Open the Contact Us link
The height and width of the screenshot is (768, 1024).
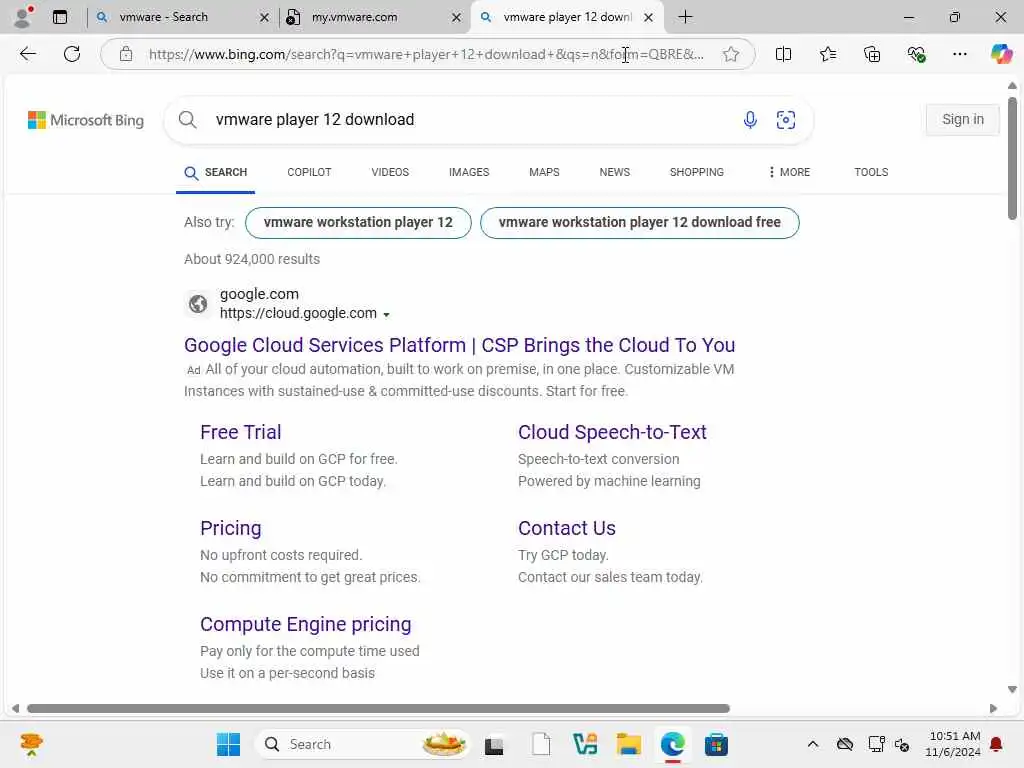click(x=566, y=528)
